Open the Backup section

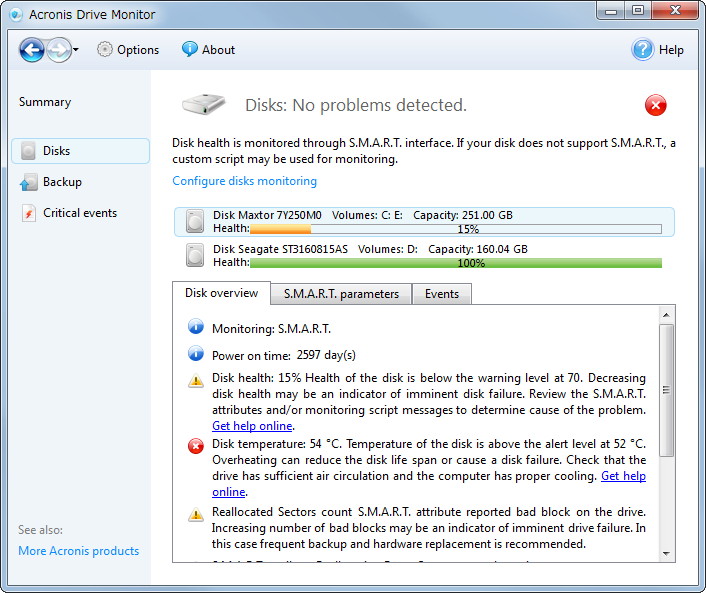63,182
